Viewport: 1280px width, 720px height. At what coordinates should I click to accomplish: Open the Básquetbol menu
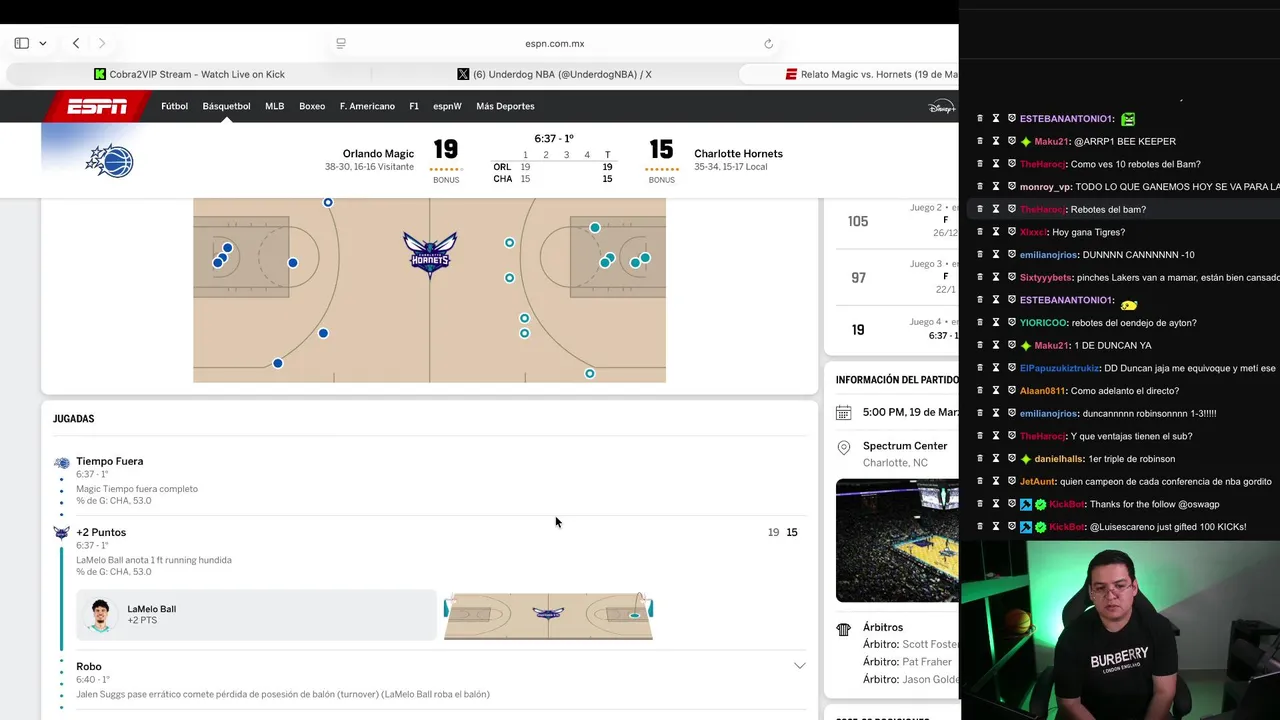pyautogui.click(x=226, y=106)
